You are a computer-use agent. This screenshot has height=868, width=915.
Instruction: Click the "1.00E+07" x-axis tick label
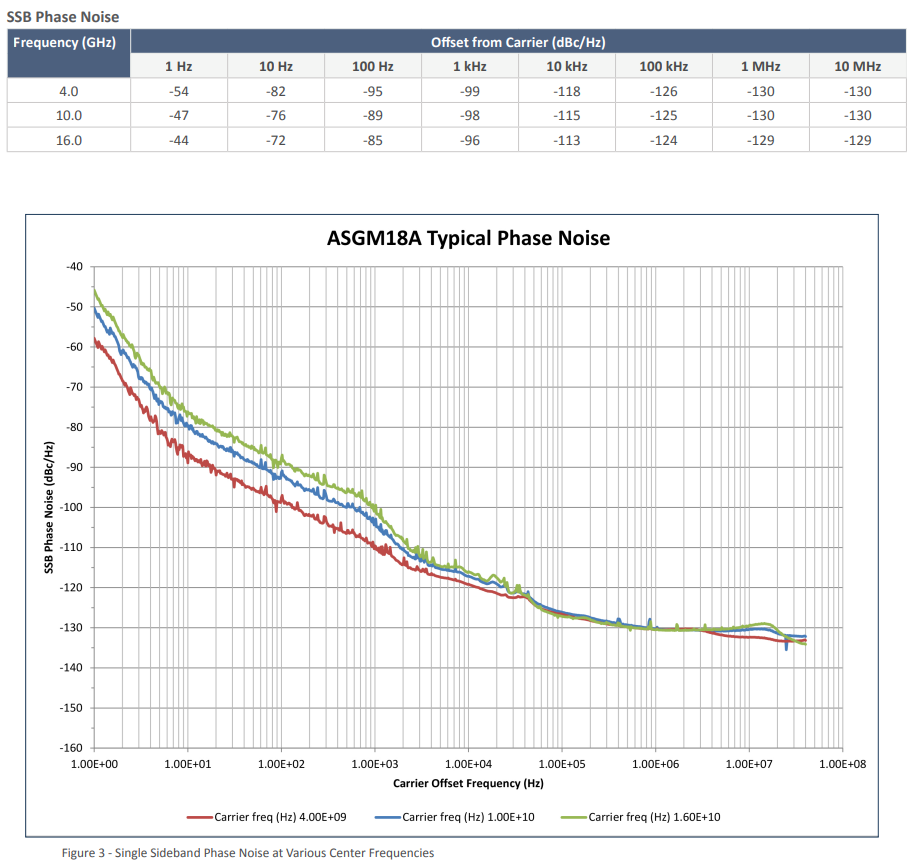pyautogui.click(x=749, y=764)
